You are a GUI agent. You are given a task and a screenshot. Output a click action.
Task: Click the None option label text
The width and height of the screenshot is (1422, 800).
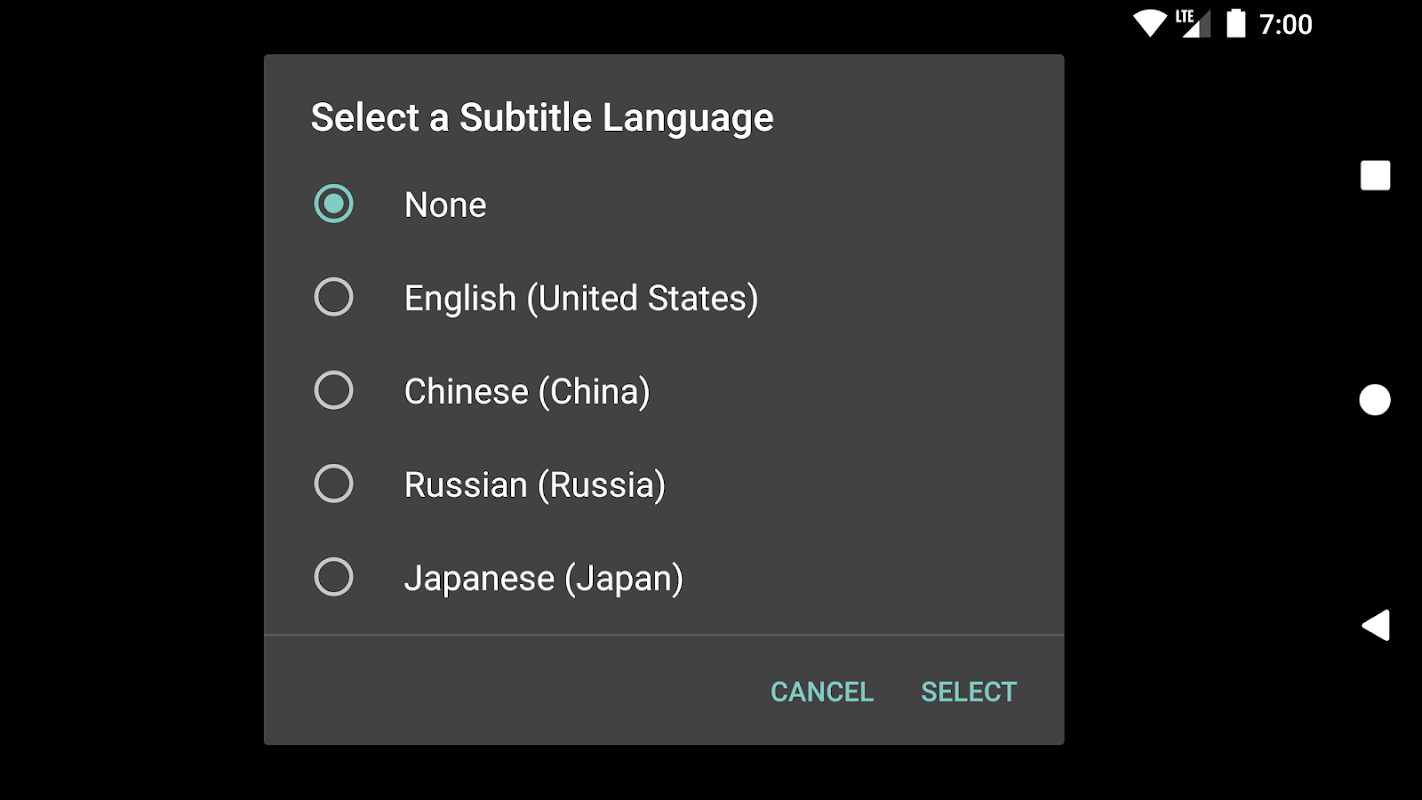click(x=445, y=205)
